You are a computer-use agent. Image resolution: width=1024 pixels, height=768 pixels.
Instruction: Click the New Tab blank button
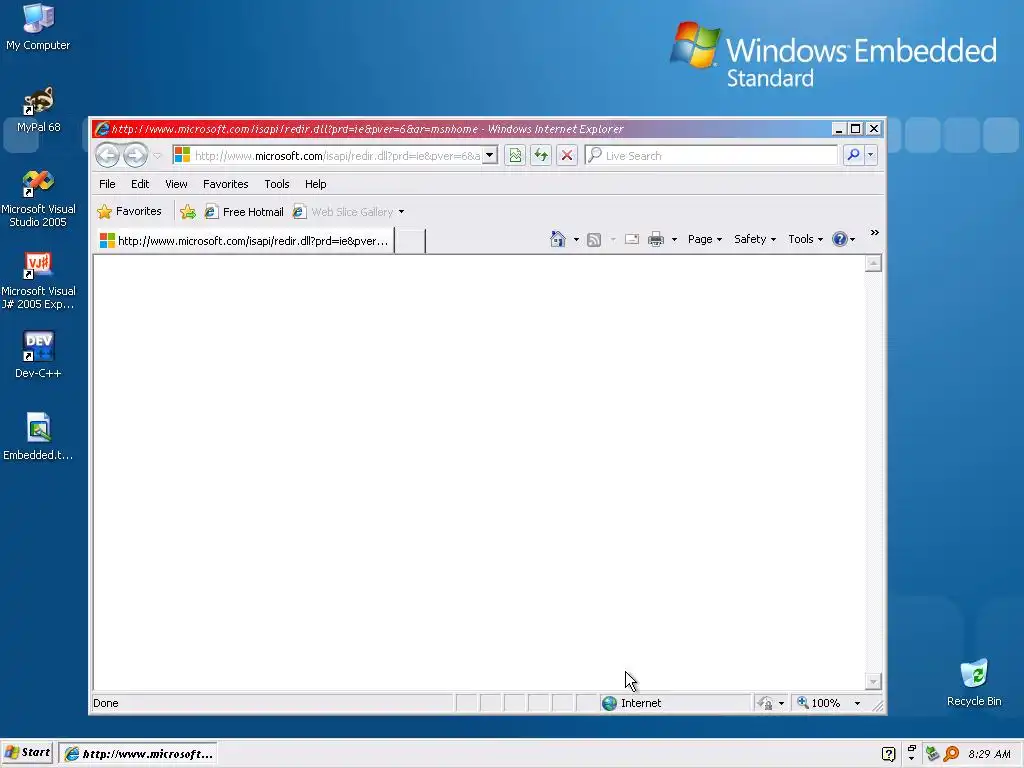point(410,241)
